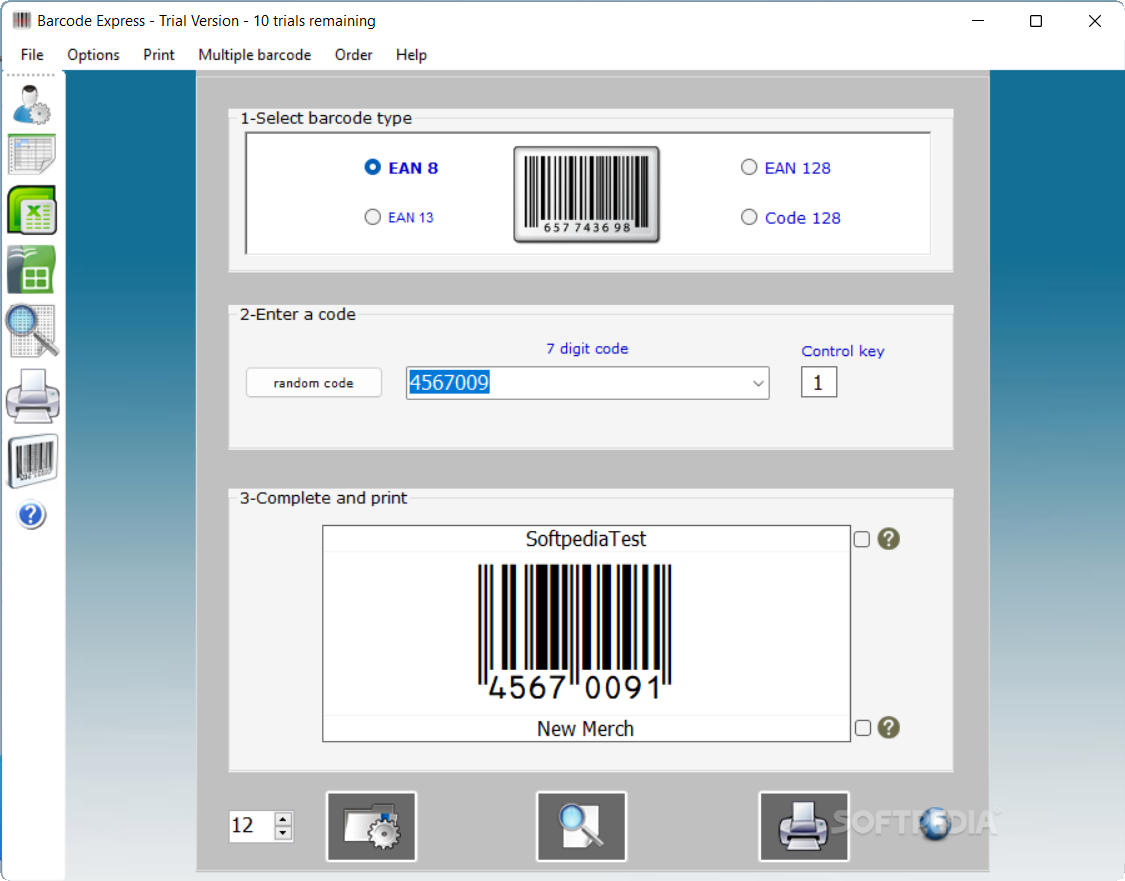Viewport: 1125px width, 881px height.
Task: Click the blue help question mark icon
Action: coord(32,515)
